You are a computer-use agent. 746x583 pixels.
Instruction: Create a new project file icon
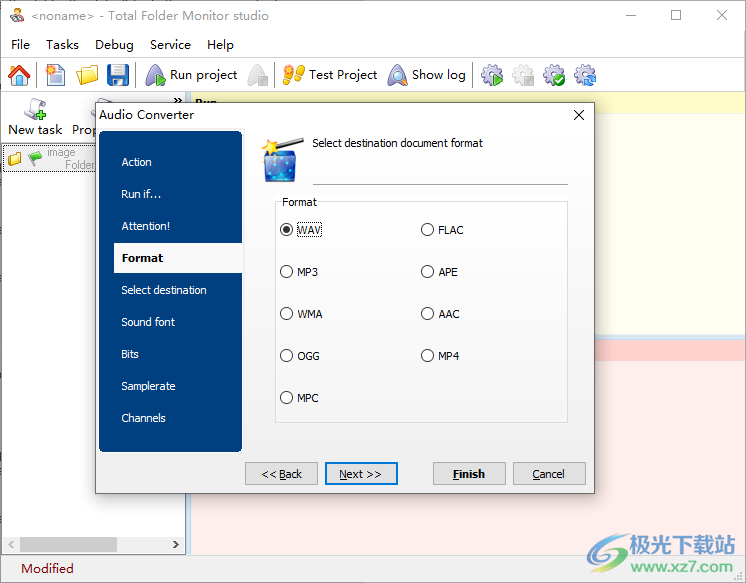56,75
